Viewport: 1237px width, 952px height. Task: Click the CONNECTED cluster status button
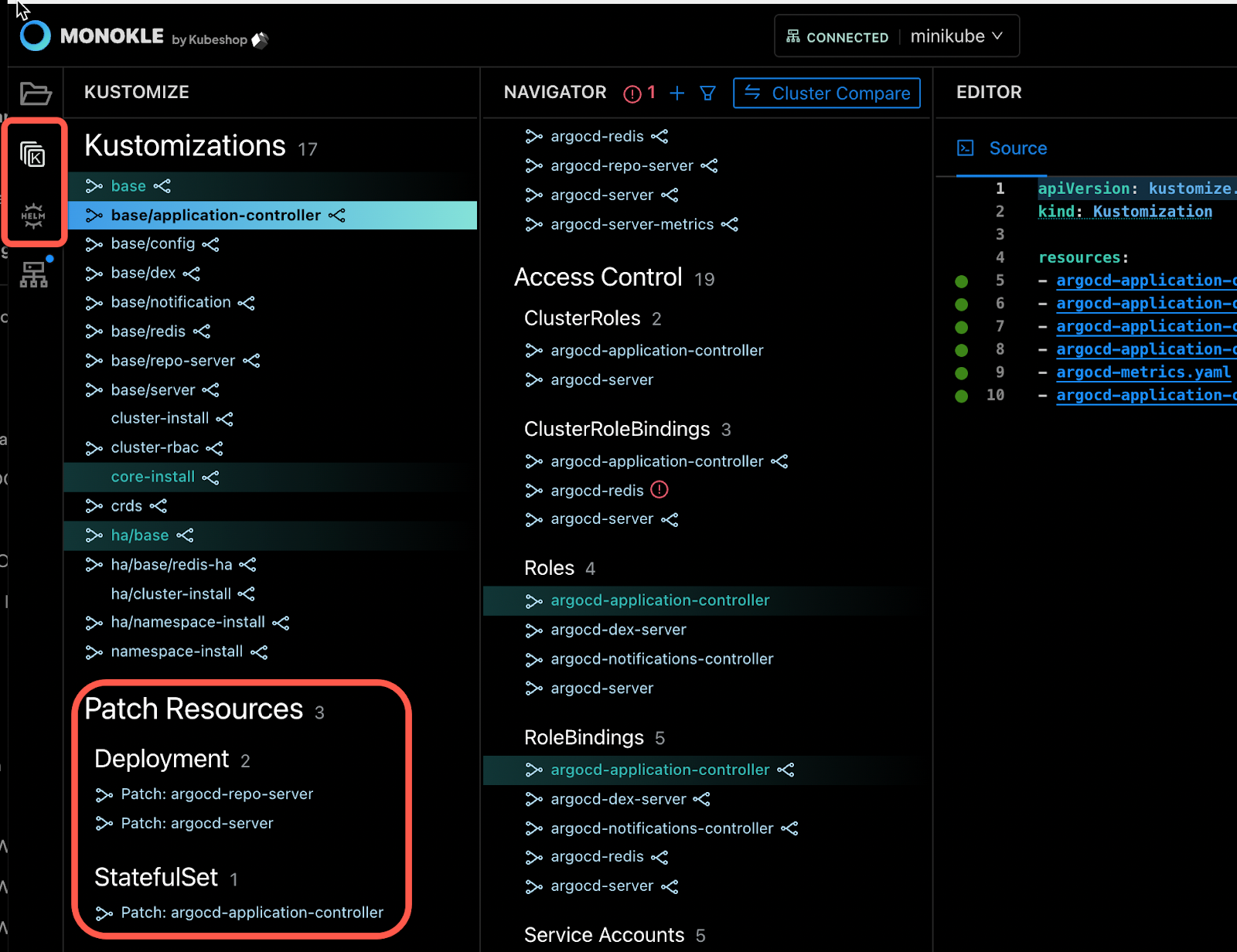837,37
